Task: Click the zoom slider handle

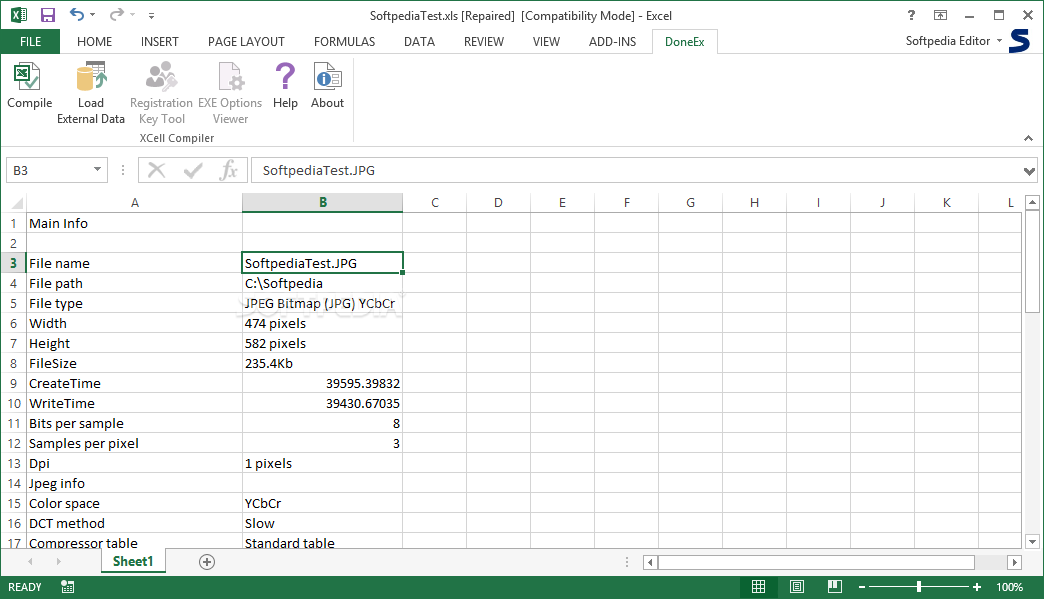Action: click(919, 586)
